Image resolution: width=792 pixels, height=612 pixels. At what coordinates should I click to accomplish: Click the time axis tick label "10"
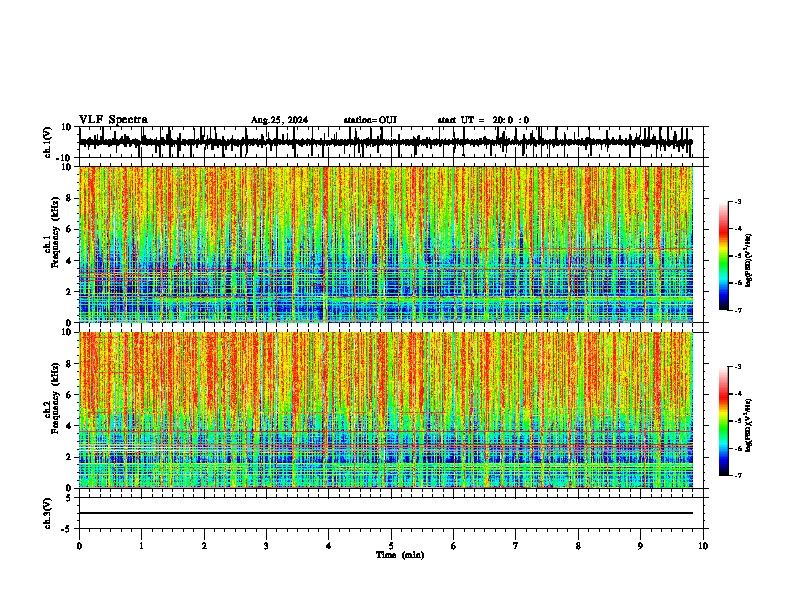coord(703,546)
